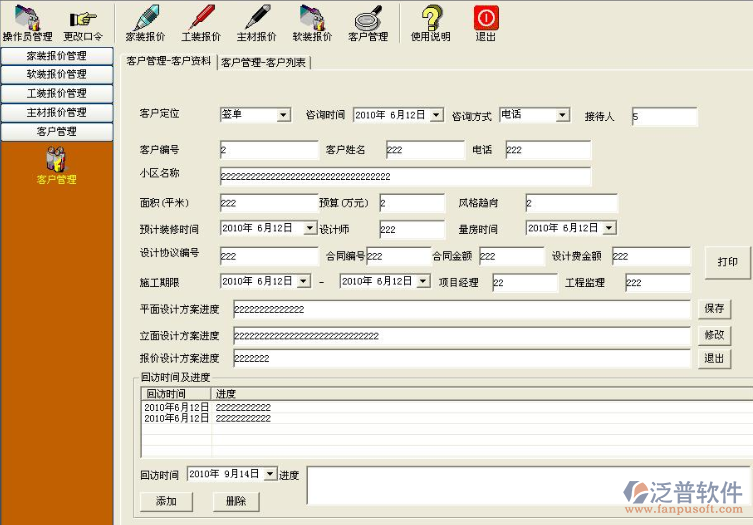Image resolution: width=753 pixels, height=525 pixels.
Task: Open 使用说明 help question mark icon
Action: pos(431,20)
